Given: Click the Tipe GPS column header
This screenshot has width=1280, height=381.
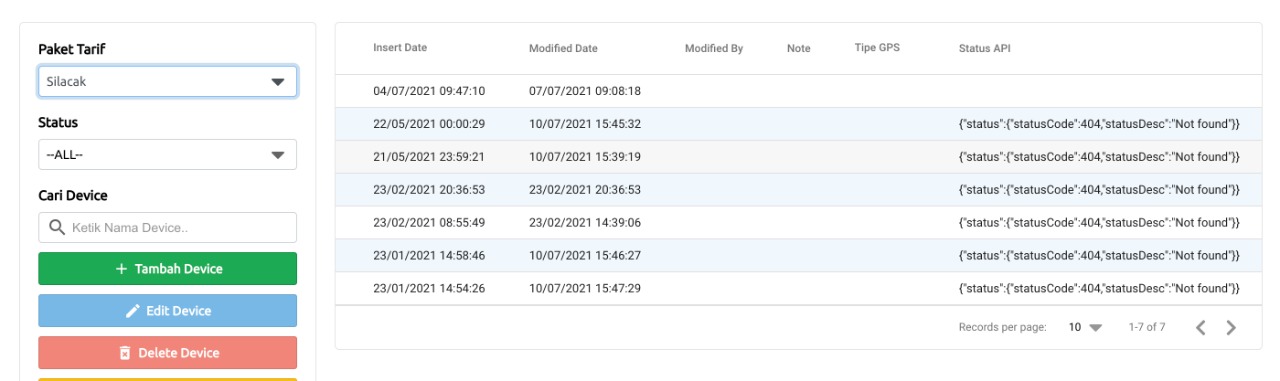Looking at the screenshot, I should point(877,48).
